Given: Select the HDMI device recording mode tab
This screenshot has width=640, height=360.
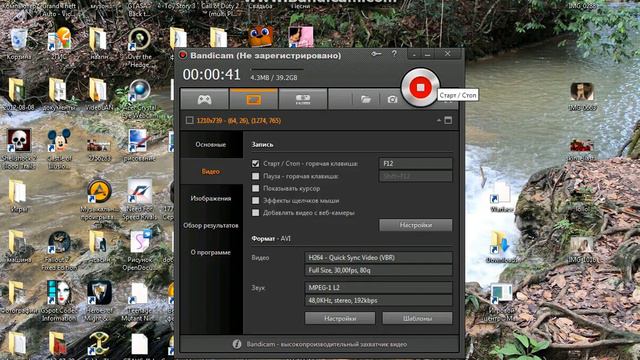Looking at the screenshot, I should click(x=302, y=99).
